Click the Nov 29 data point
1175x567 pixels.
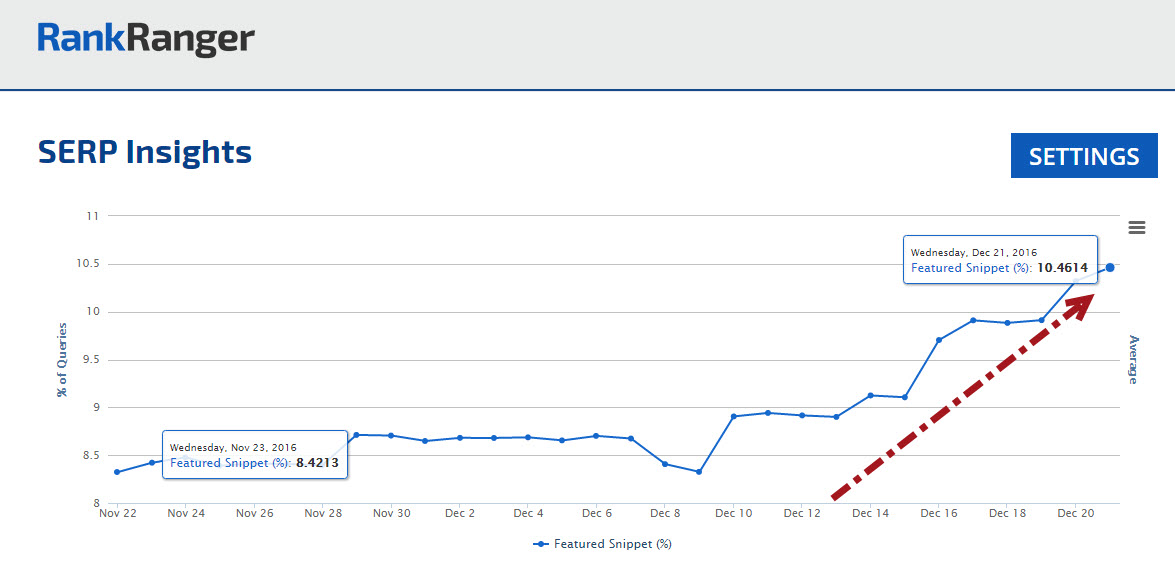tap(357, 435)
